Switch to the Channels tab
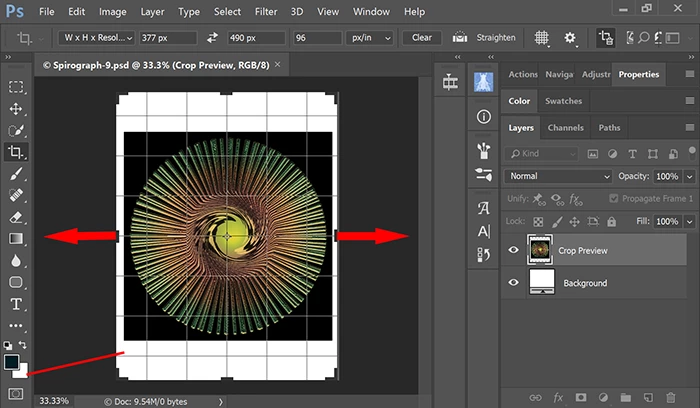This screenshot has width=700, height=408. [566, 128]
